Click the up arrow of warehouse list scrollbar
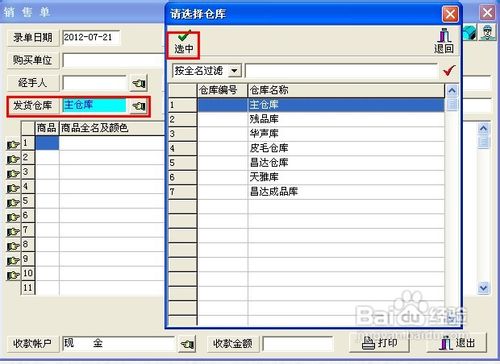 click(x=452, y=90)
